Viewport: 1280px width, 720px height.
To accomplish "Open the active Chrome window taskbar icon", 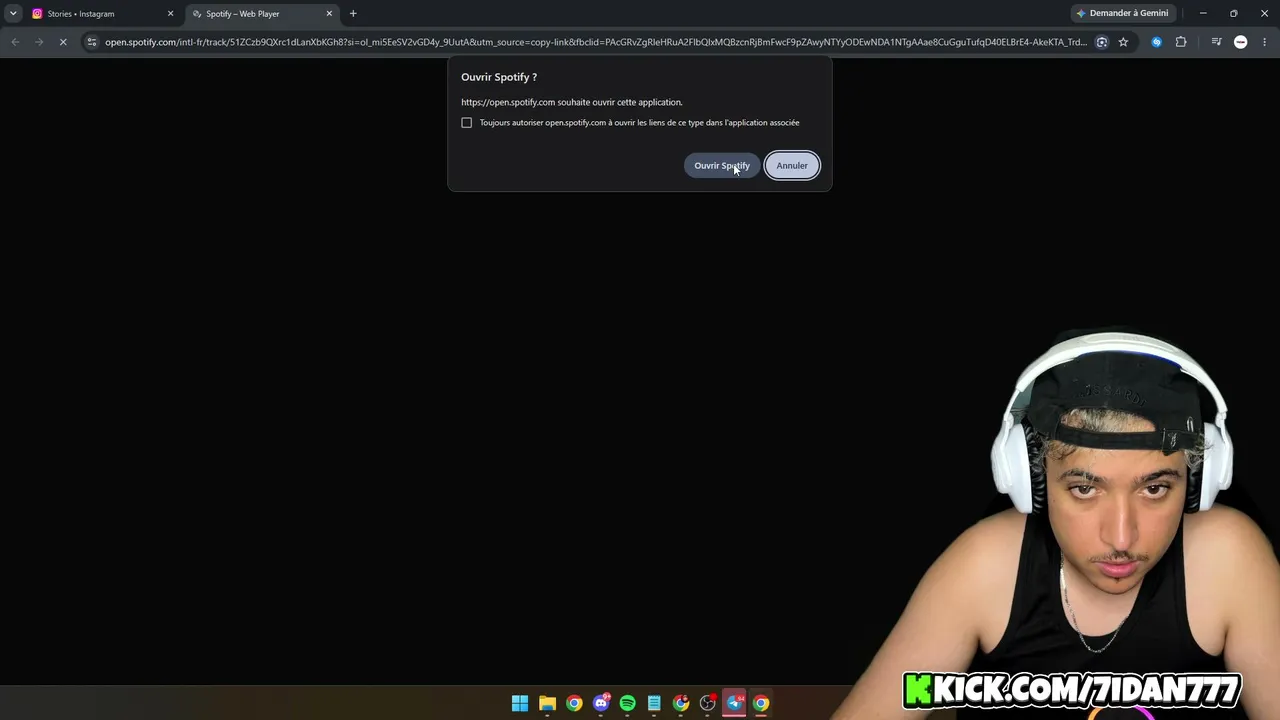I will tap(761, 703).
